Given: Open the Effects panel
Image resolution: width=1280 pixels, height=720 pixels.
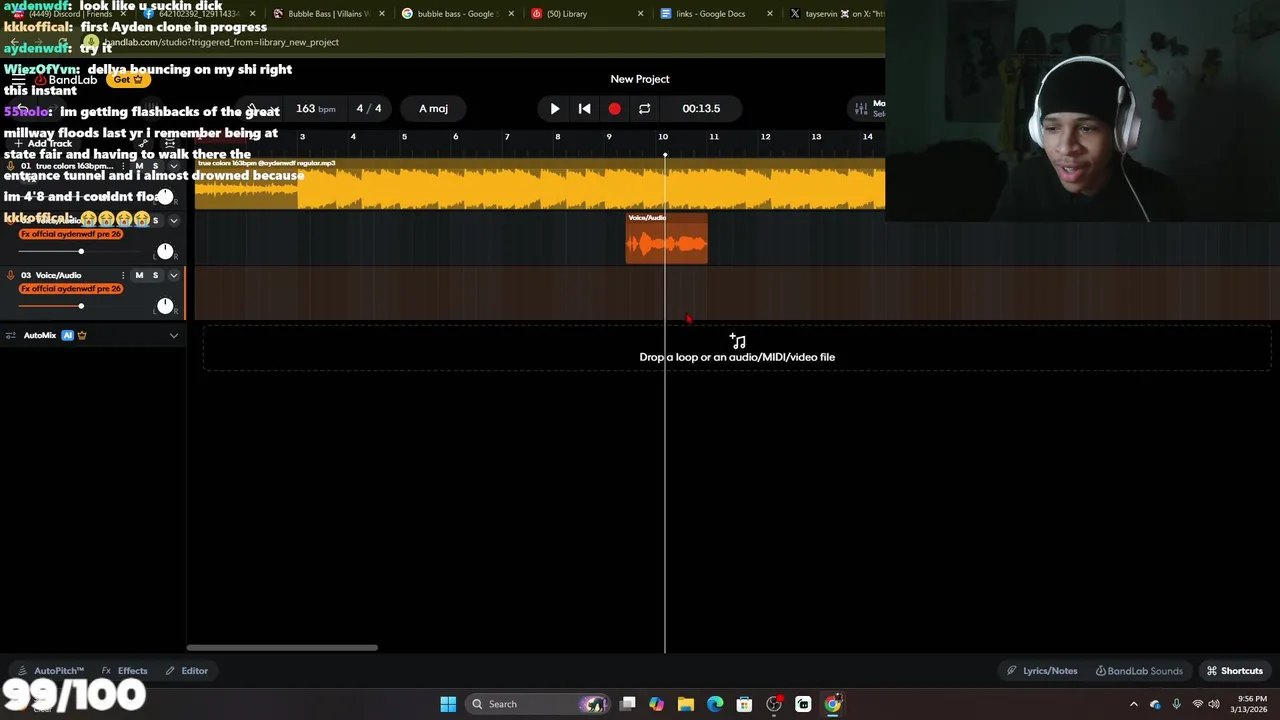Looking at the screenshot, I should click(x=124, y=671).
